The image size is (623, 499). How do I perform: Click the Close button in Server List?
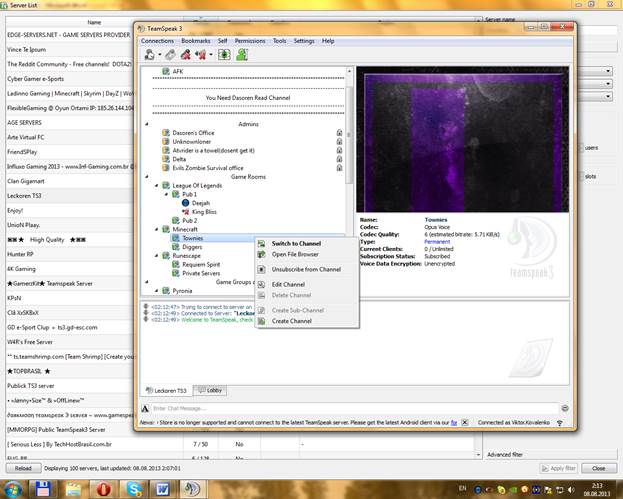pos(598,468)
